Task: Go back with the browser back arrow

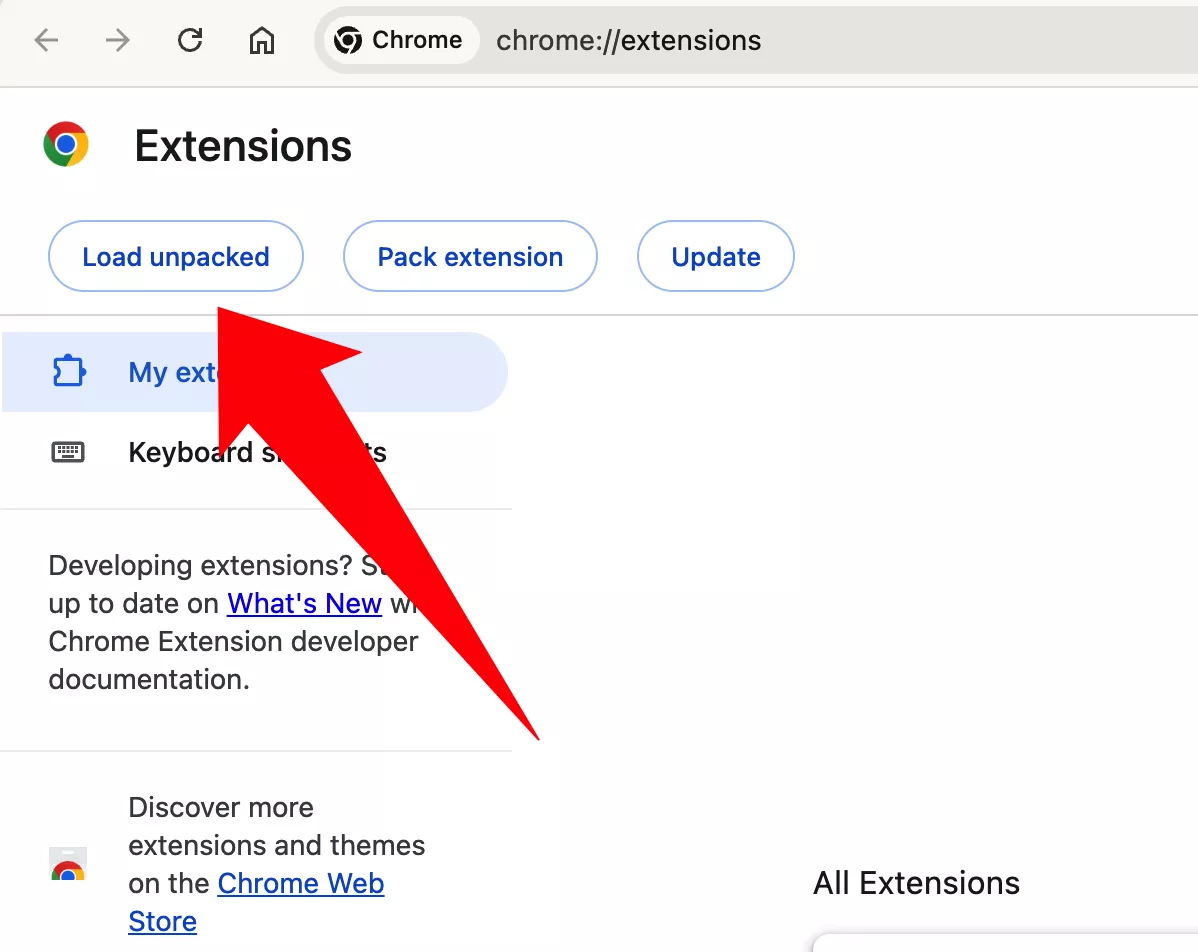Action: point(47,40)
